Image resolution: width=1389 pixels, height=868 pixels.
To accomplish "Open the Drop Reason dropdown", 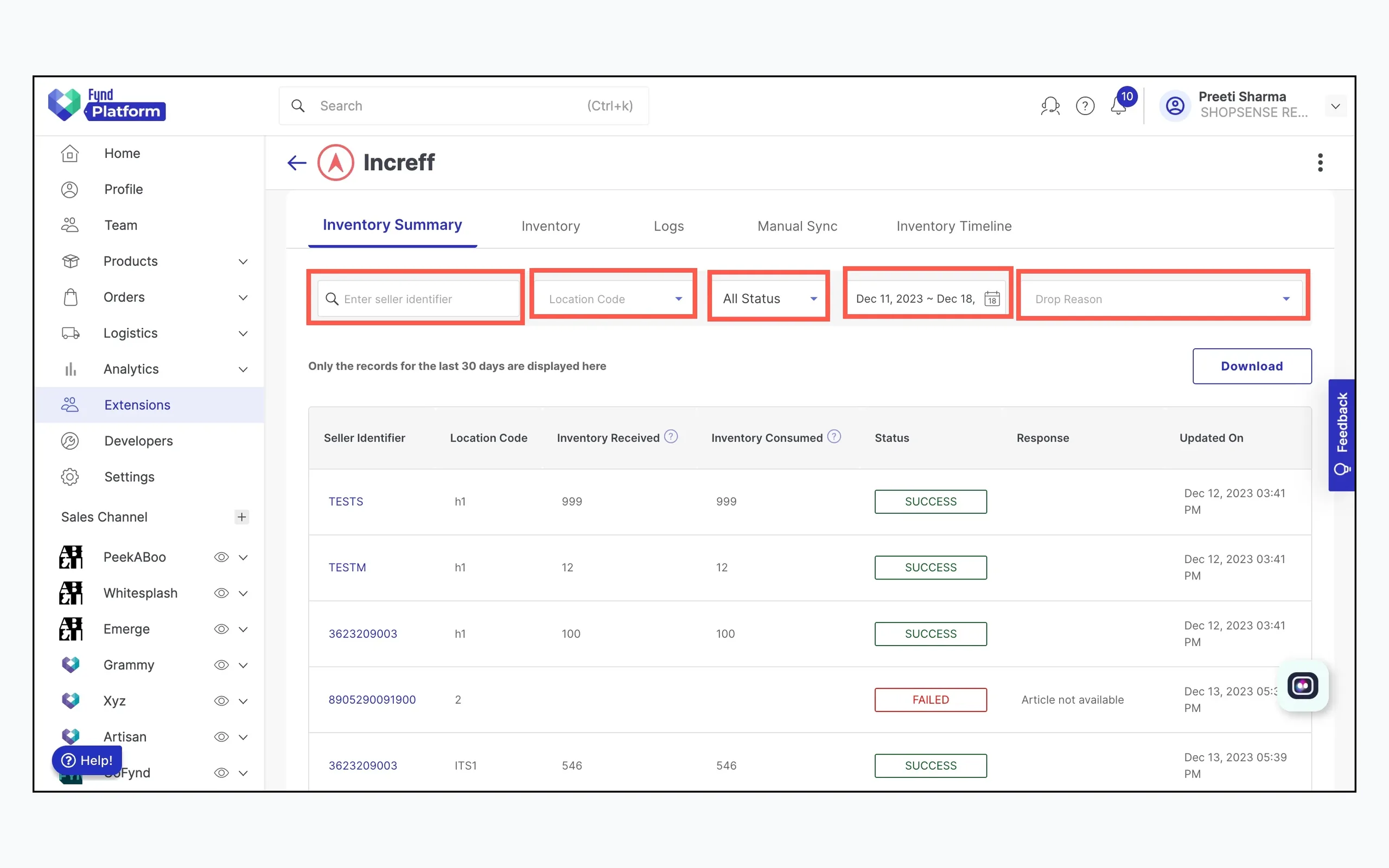I will pyautogui.click(x=1163, y=298).
